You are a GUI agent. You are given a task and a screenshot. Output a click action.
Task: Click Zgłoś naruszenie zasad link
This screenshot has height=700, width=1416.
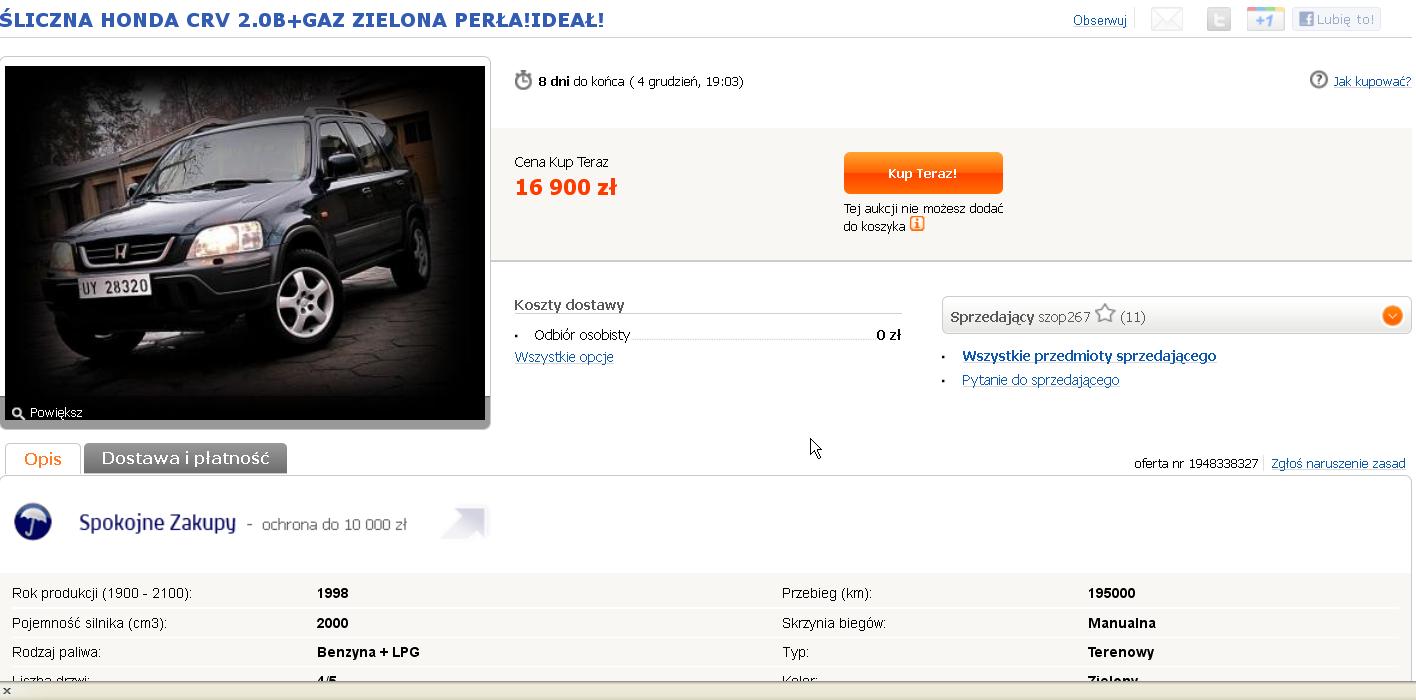[1338, 464]
